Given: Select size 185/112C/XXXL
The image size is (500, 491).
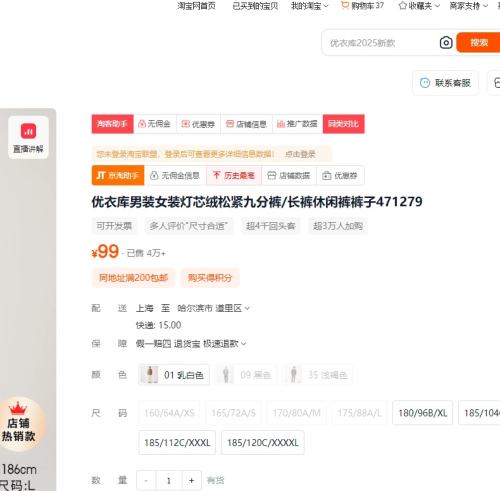Looking at the screenshot, I should coord(177,443).
